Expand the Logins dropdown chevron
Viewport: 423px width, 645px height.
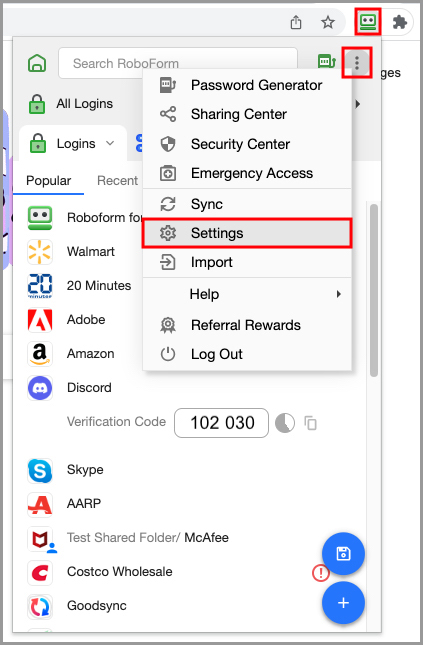[110, 144]
